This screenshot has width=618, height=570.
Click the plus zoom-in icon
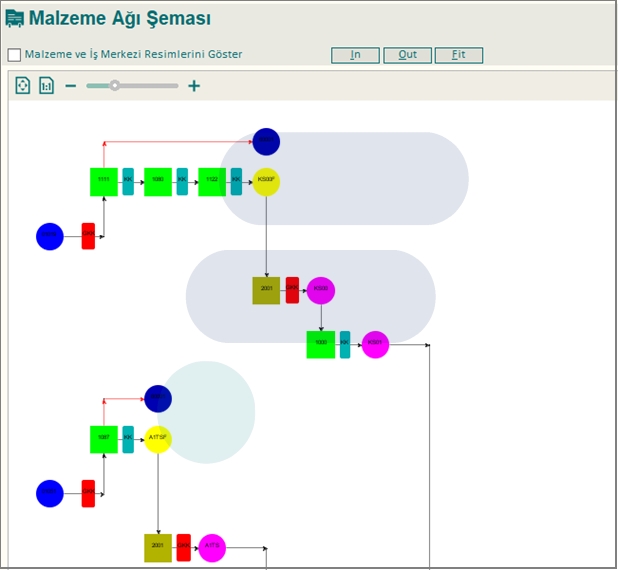(x=194, y=86)
